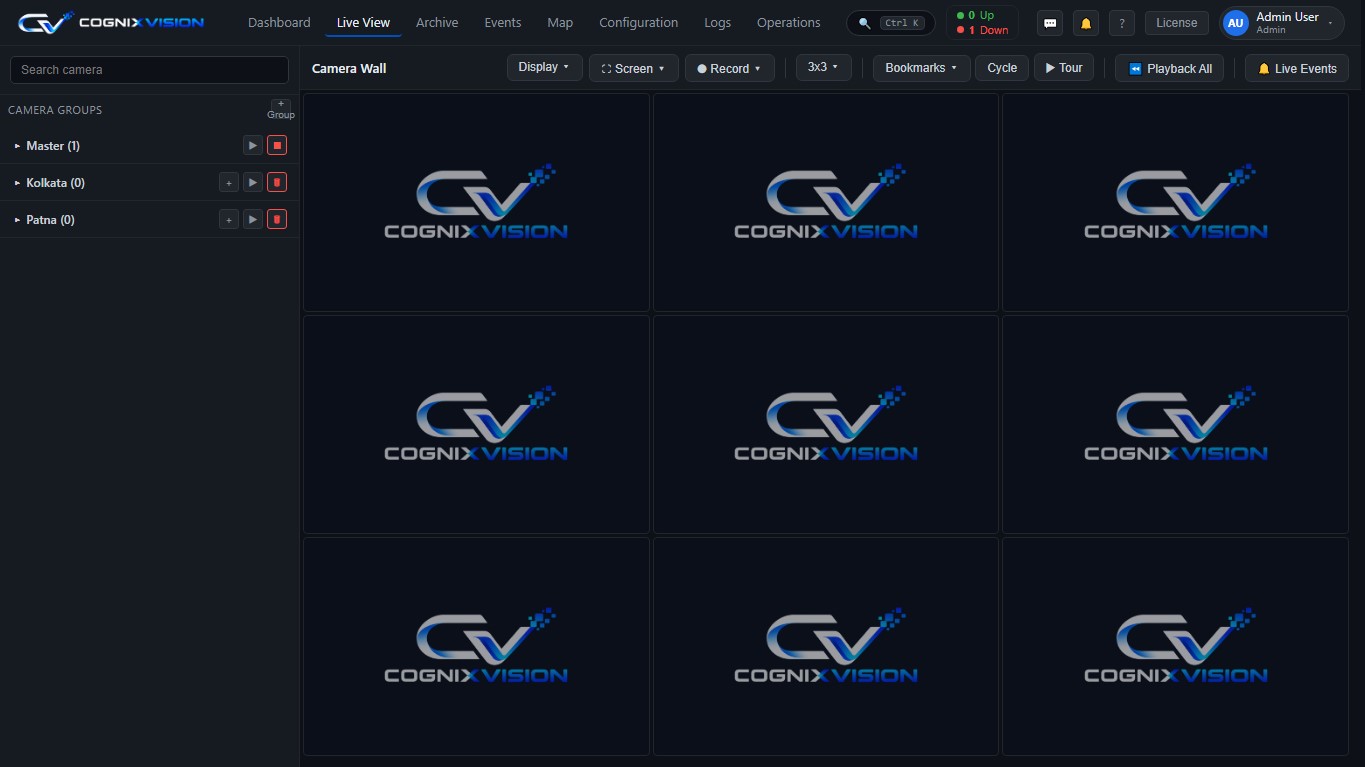Switch to the Events tab
This screenshot has height=767, width=1365.
point(502,22)
